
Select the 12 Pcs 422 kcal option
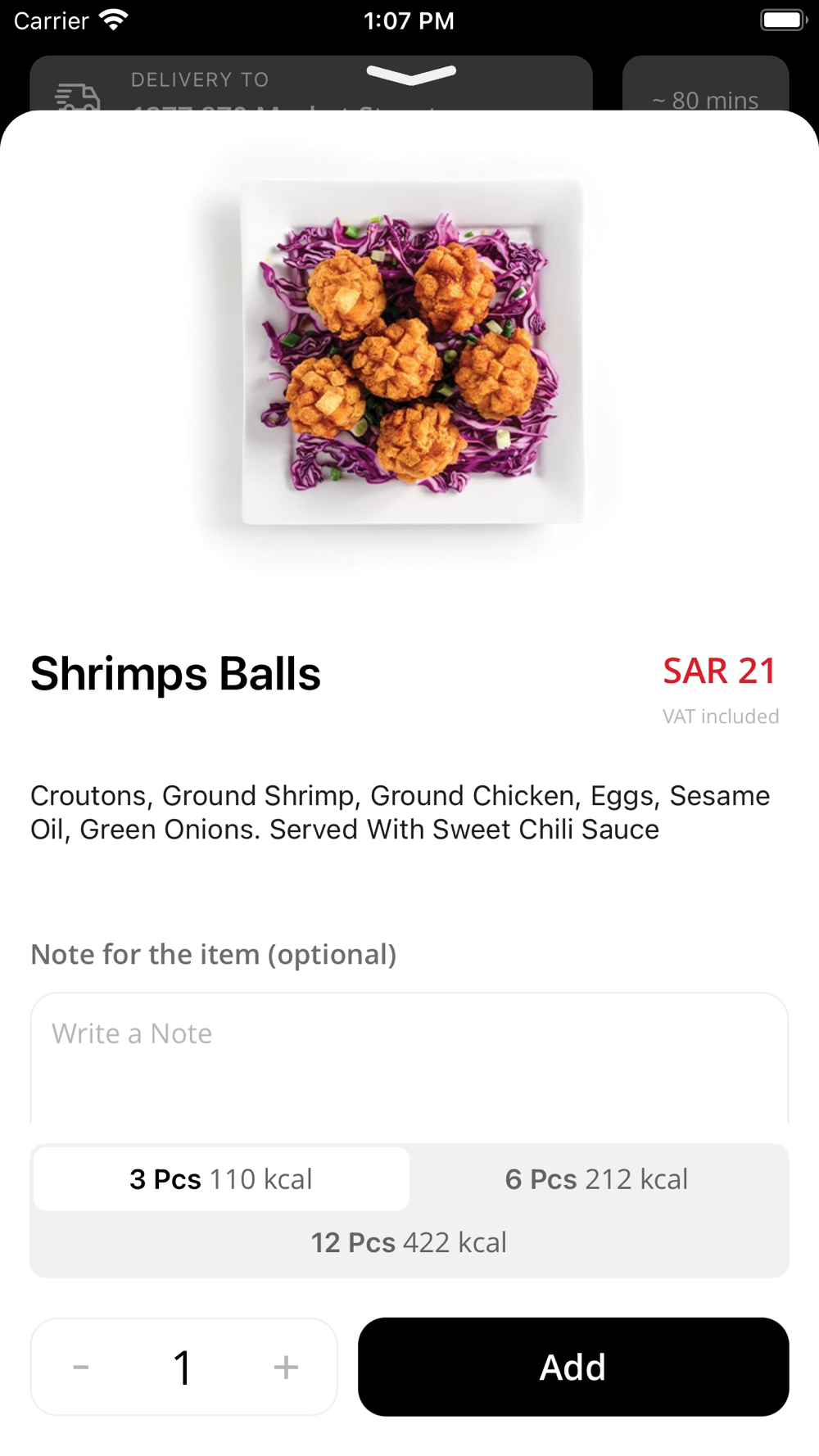coord(409,1242)
